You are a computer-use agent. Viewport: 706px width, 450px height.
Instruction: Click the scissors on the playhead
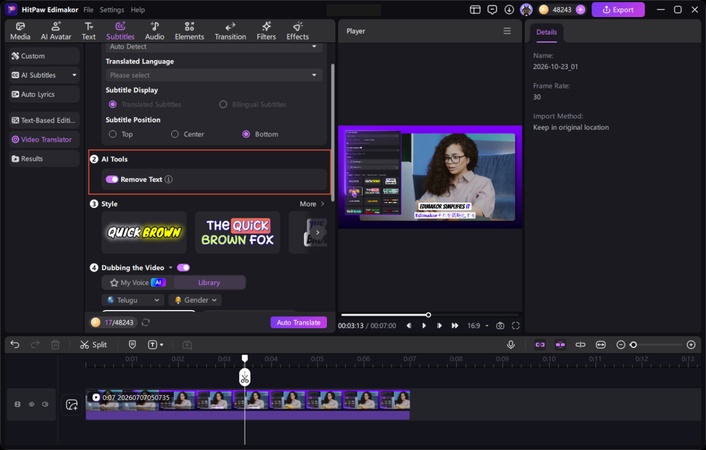tap(244, 377)
